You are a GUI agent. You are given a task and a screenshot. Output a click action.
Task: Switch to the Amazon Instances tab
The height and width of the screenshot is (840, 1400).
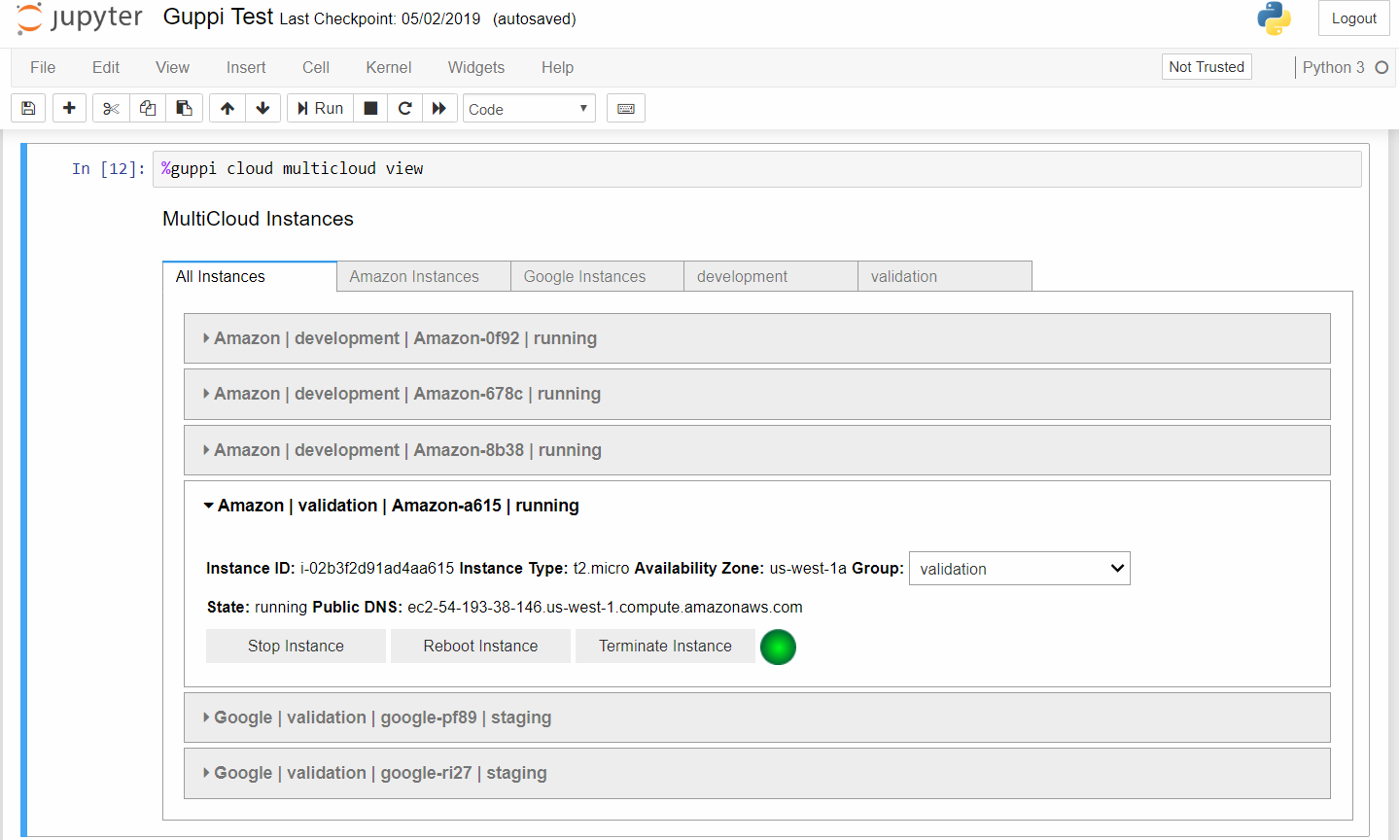pyautogui.click(x=424, y=276)
